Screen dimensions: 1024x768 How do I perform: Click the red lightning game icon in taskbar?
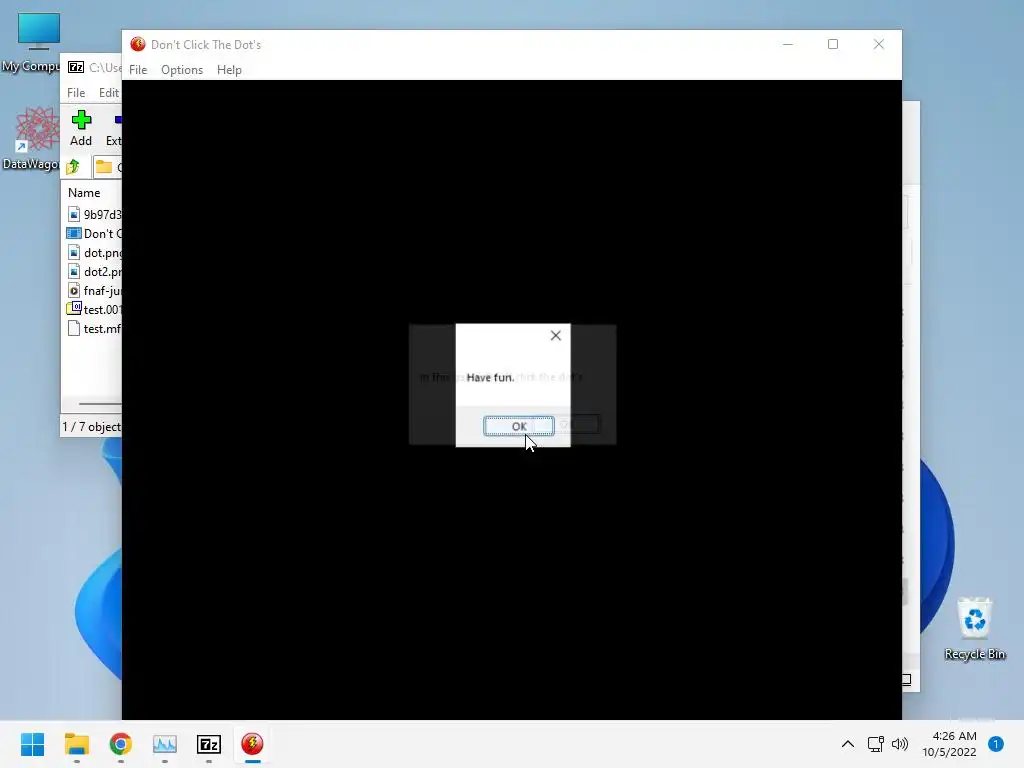pos(252,744)
